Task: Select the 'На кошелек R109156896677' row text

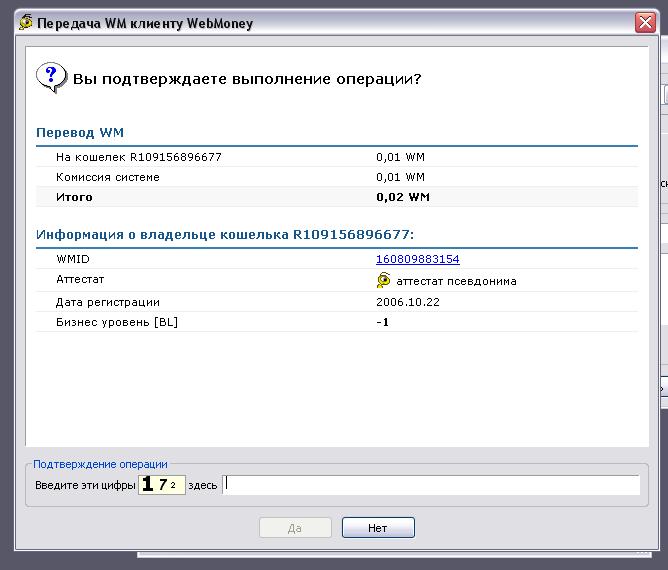Action: pyautogui.click(x=139, y=157)
